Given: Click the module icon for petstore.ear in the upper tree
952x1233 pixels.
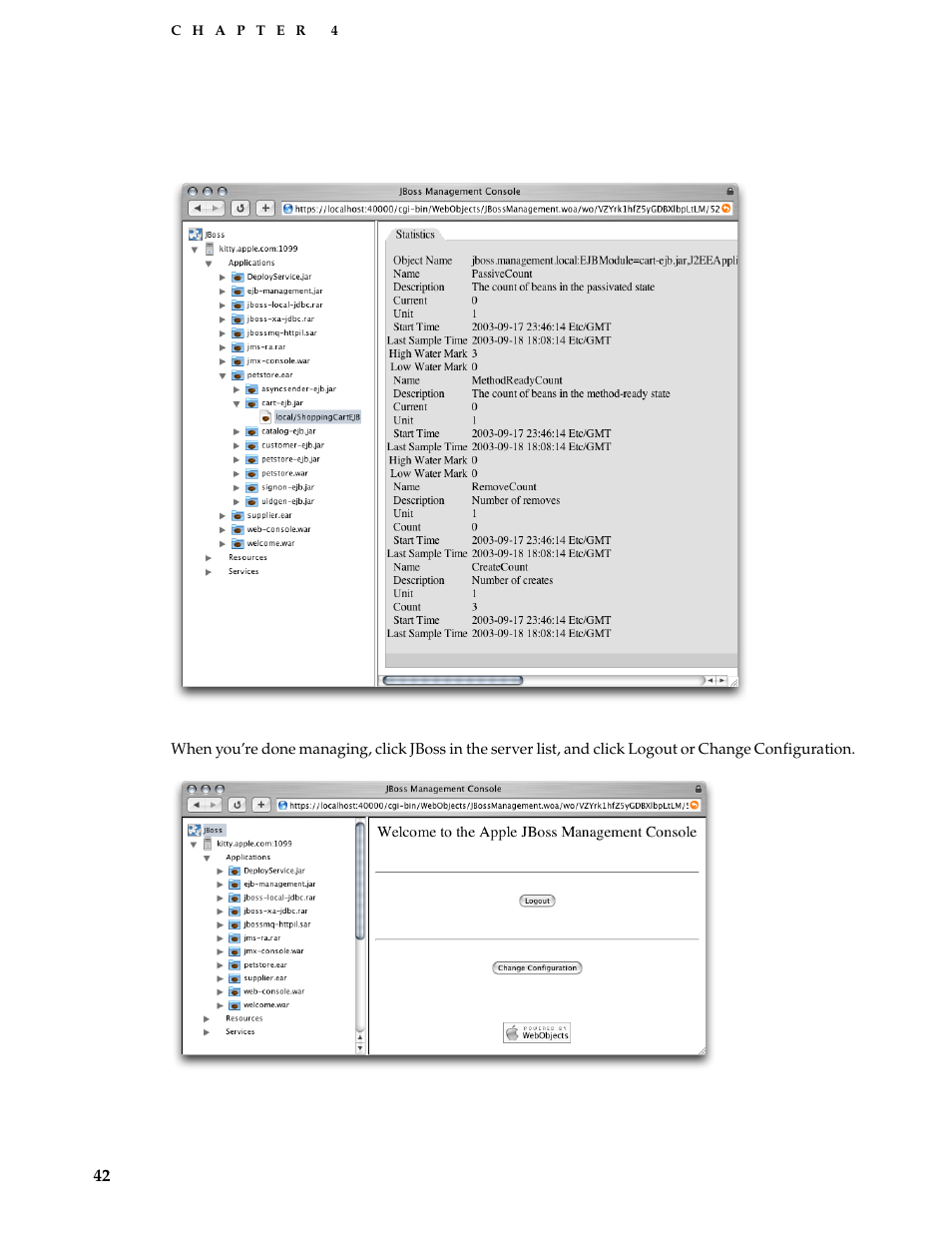Looking at the screenshot, I should click(238, 375).
